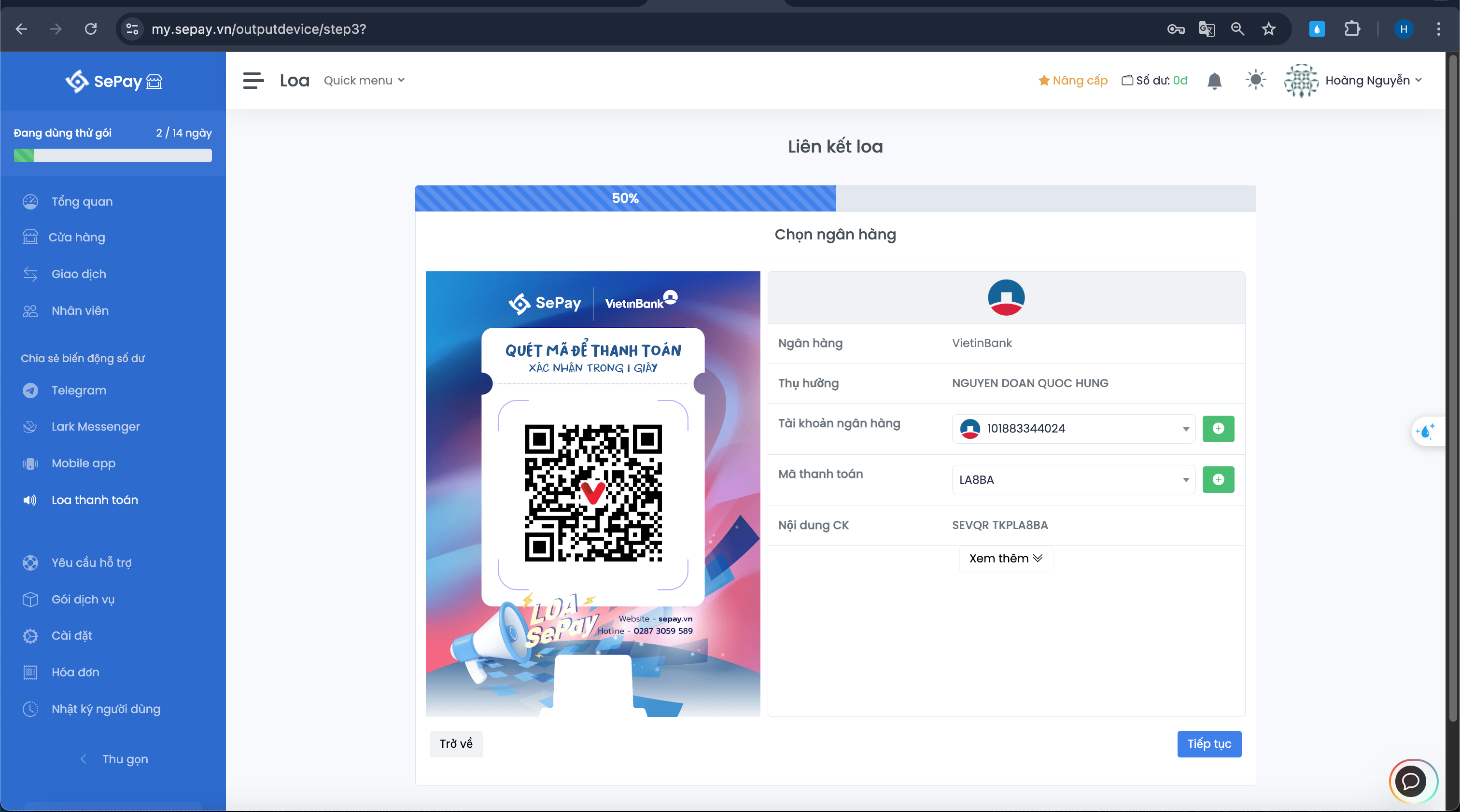Open Mobile app menu item
Viewport: 1460px width, 812px height.
84,463
